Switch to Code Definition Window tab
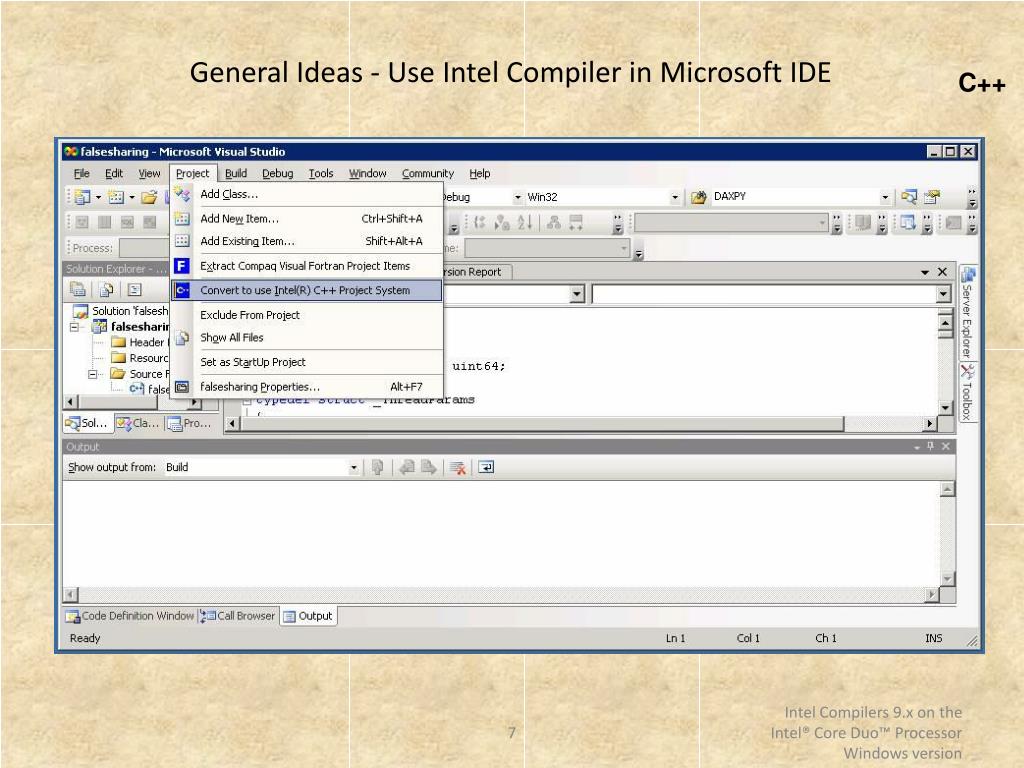Viewport: 1024px width, 768px height. (x=130, y=616)
